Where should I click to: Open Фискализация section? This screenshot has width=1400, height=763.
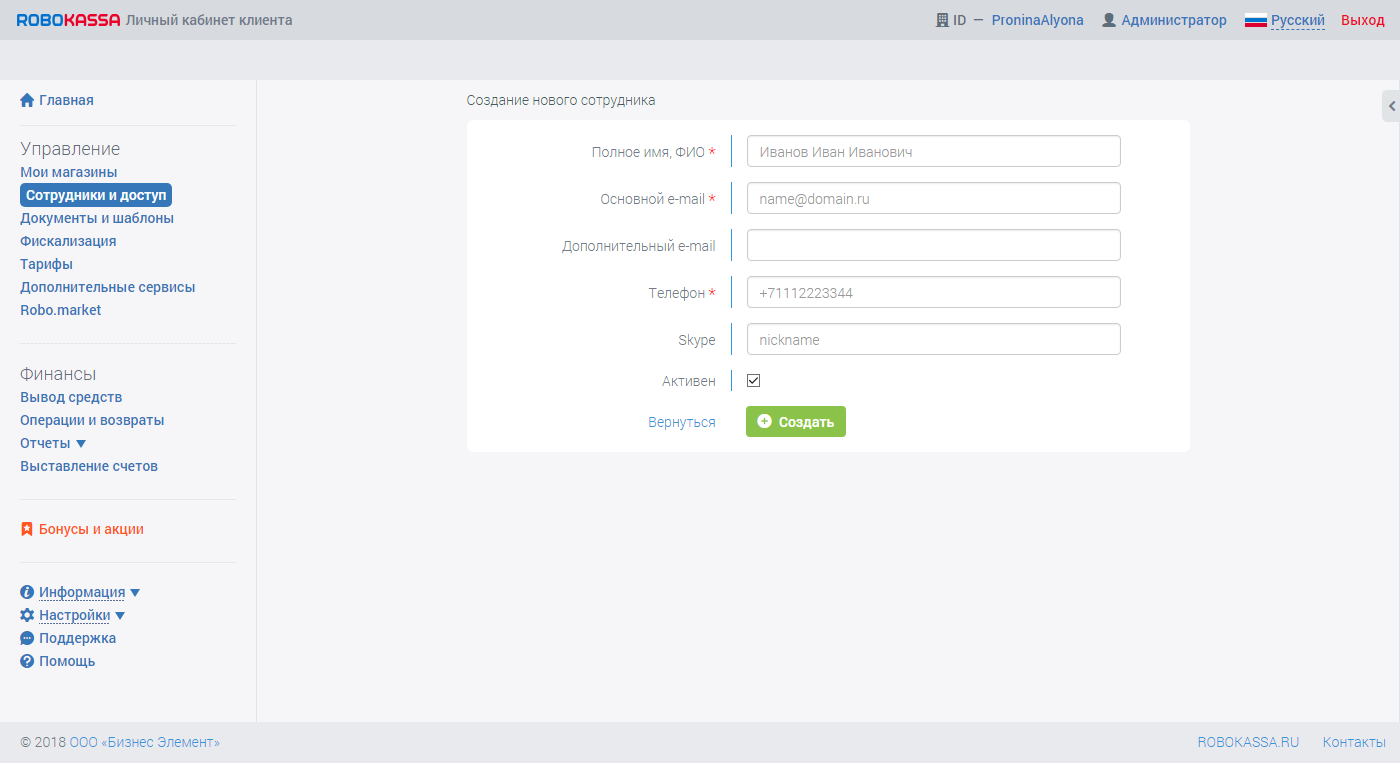point(68,241)
